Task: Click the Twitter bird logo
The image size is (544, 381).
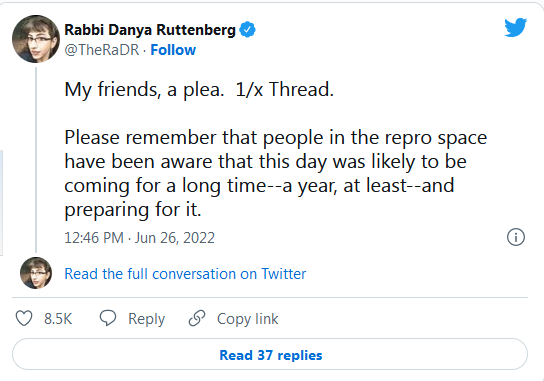Action: (516, 27)
